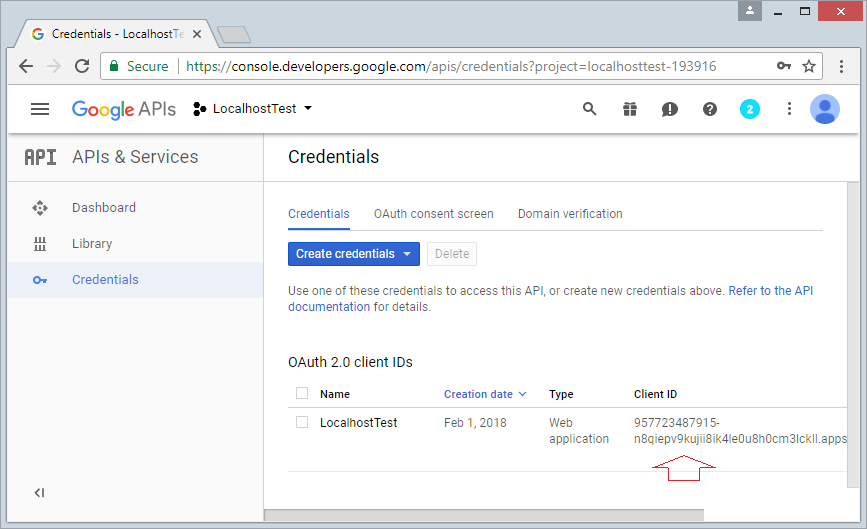Open the LocalhostTest client name link
Image resolution: width=867 pixels, height=529 pixels.
click(x=358, y=423)
